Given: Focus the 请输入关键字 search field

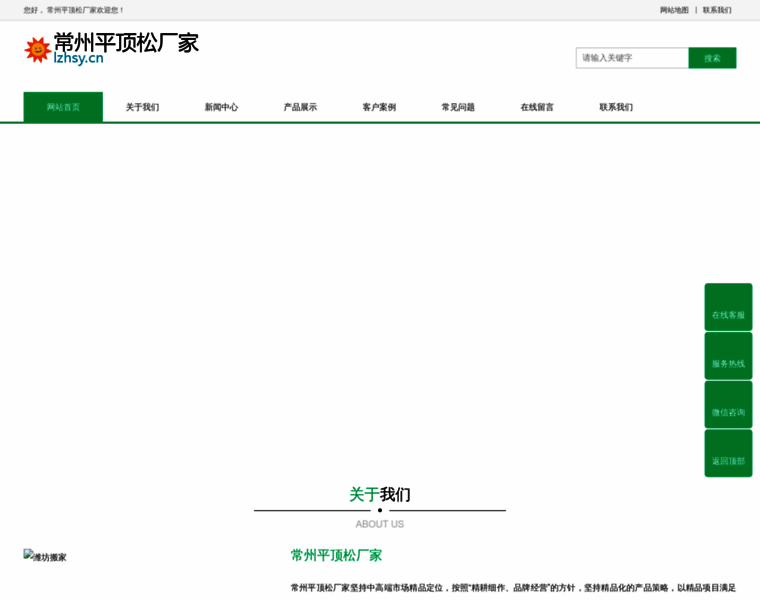Looking at the screenshot, I should (632, 58).
